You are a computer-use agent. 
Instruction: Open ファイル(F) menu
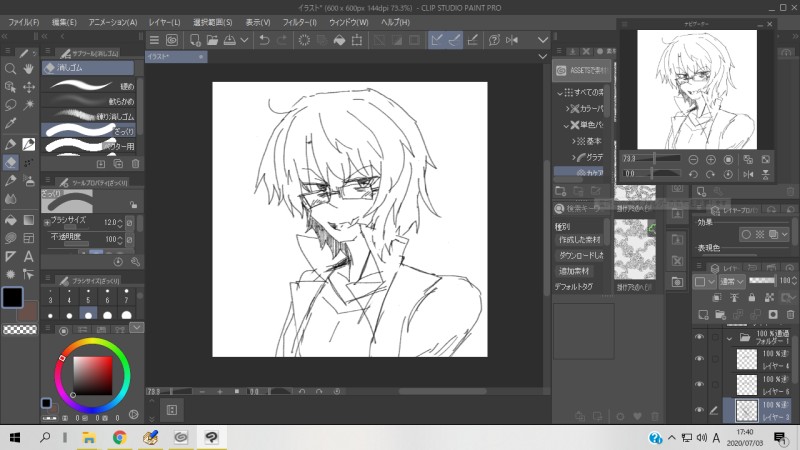(x=23, y=22)
